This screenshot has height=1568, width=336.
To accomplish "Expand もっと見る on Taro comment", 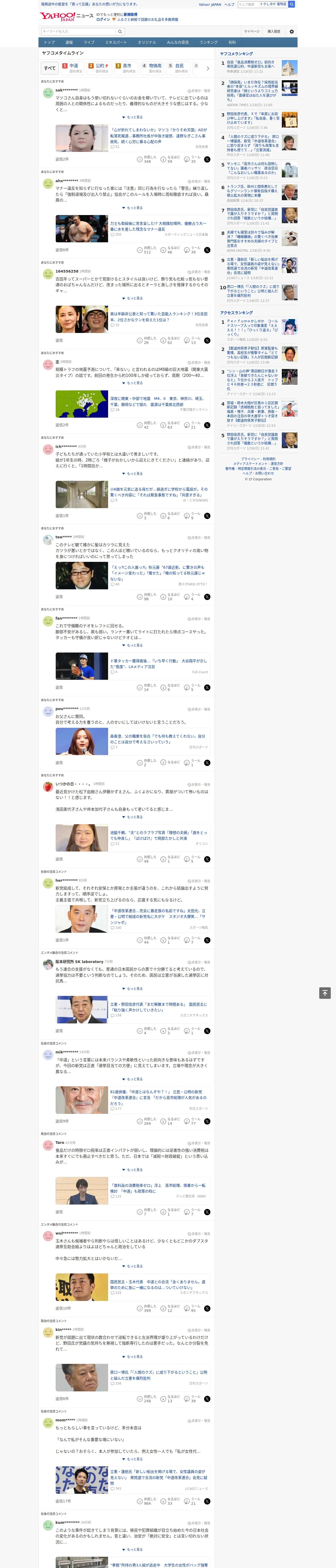I will tap(132, 1170).
